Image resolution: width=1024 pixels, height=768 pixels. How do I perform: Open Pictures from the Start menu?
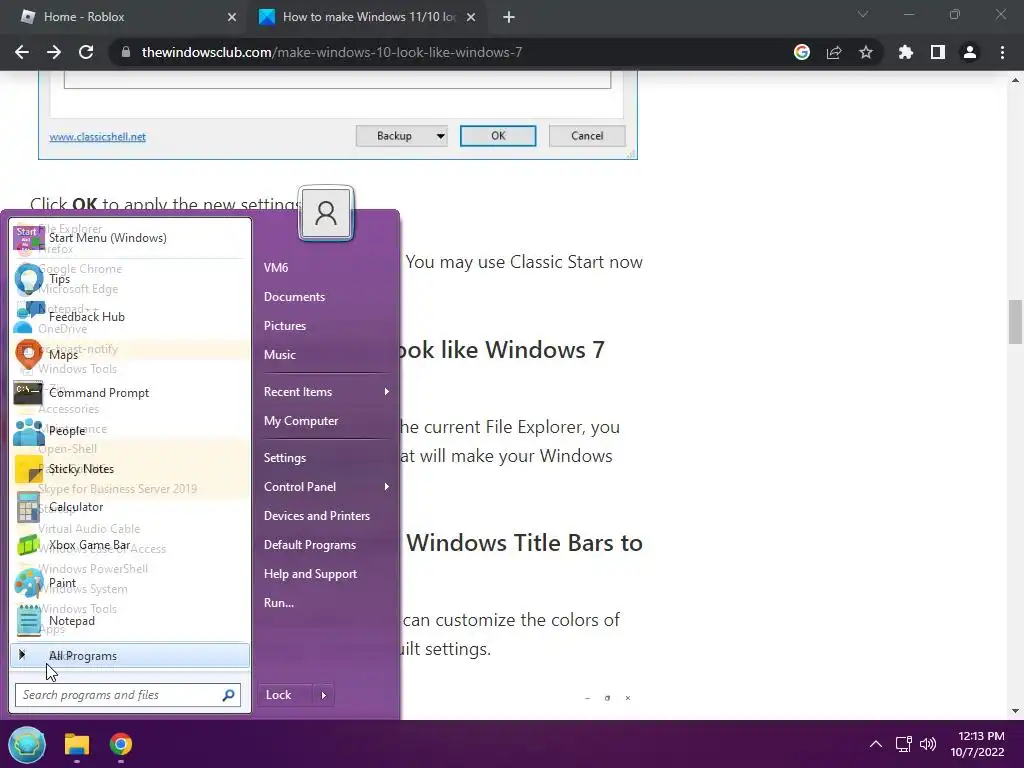click(285, 326)
